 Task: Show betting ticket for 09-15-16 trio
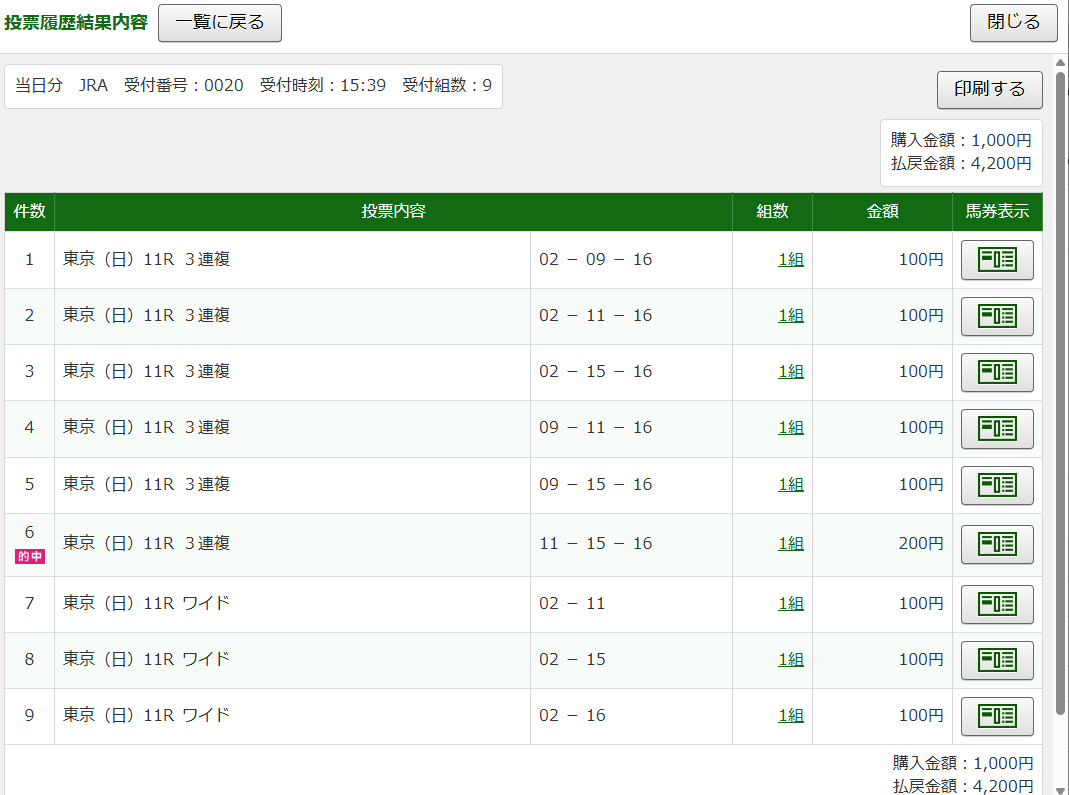point(997,485)
